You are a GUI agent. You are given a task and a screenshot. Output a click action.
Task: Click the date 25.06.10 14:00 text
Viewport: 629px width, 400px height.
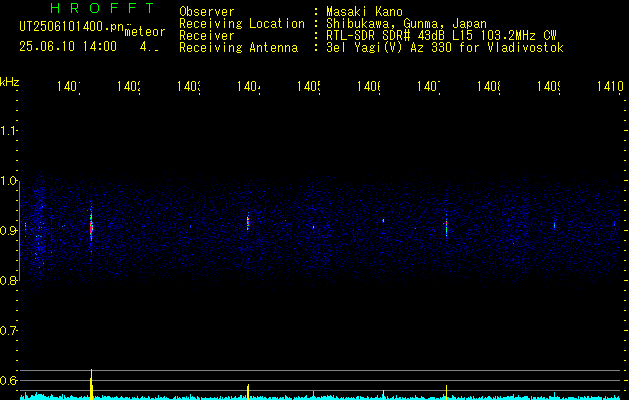(x=68, y=47)
